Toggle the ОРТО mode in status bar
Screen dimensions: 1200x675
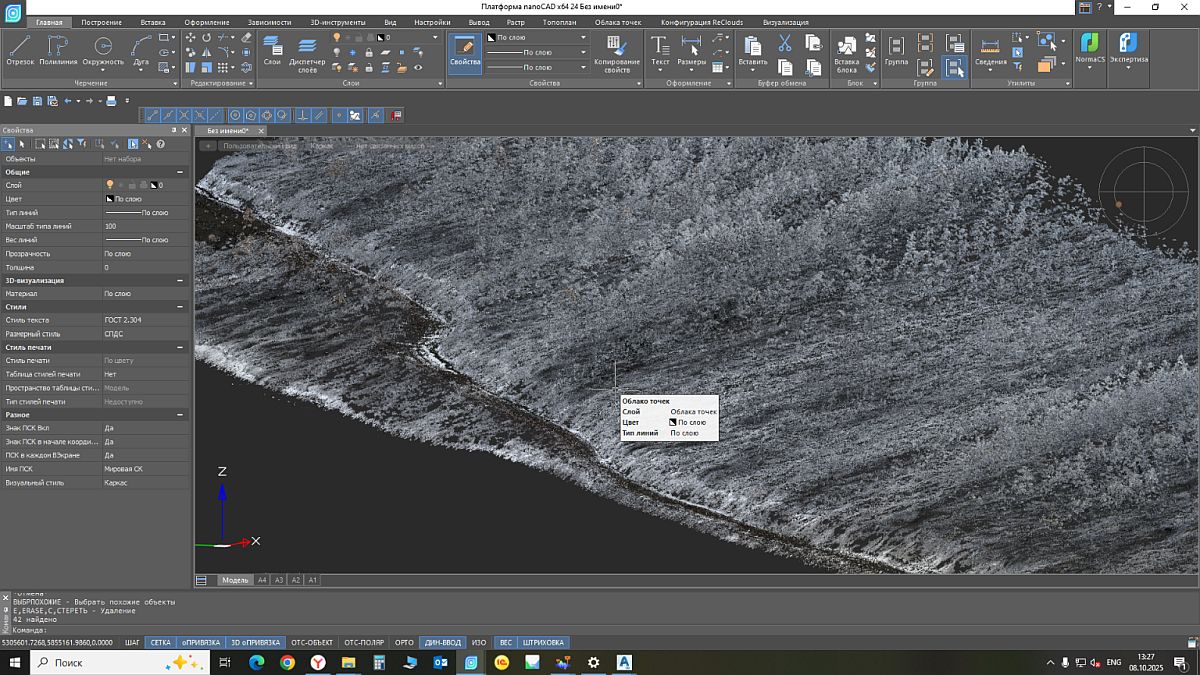coord(404,642)
